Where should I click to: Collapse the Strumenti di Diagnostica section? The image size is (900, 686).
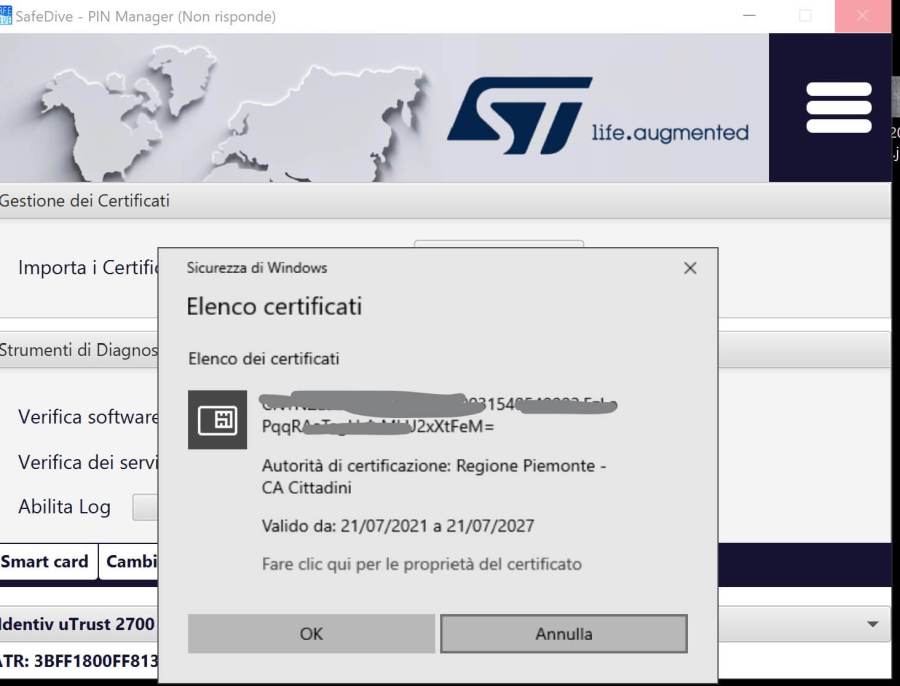point(80,350)
